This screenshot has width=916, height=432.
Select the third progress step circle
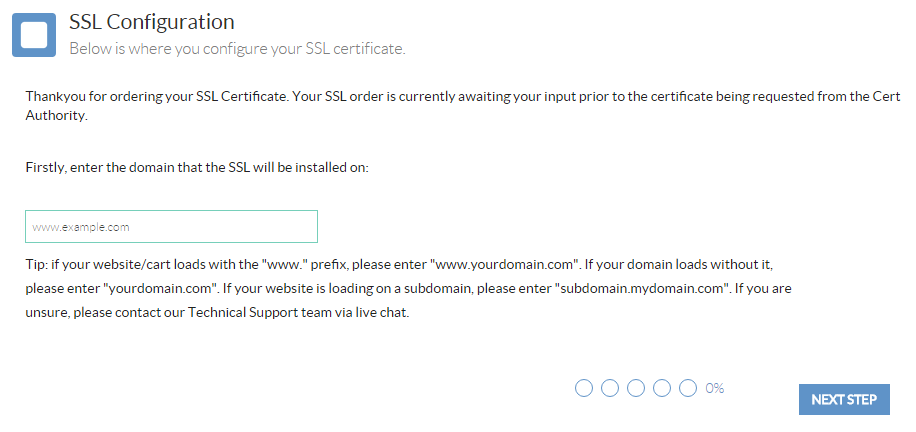coord(636,388)
